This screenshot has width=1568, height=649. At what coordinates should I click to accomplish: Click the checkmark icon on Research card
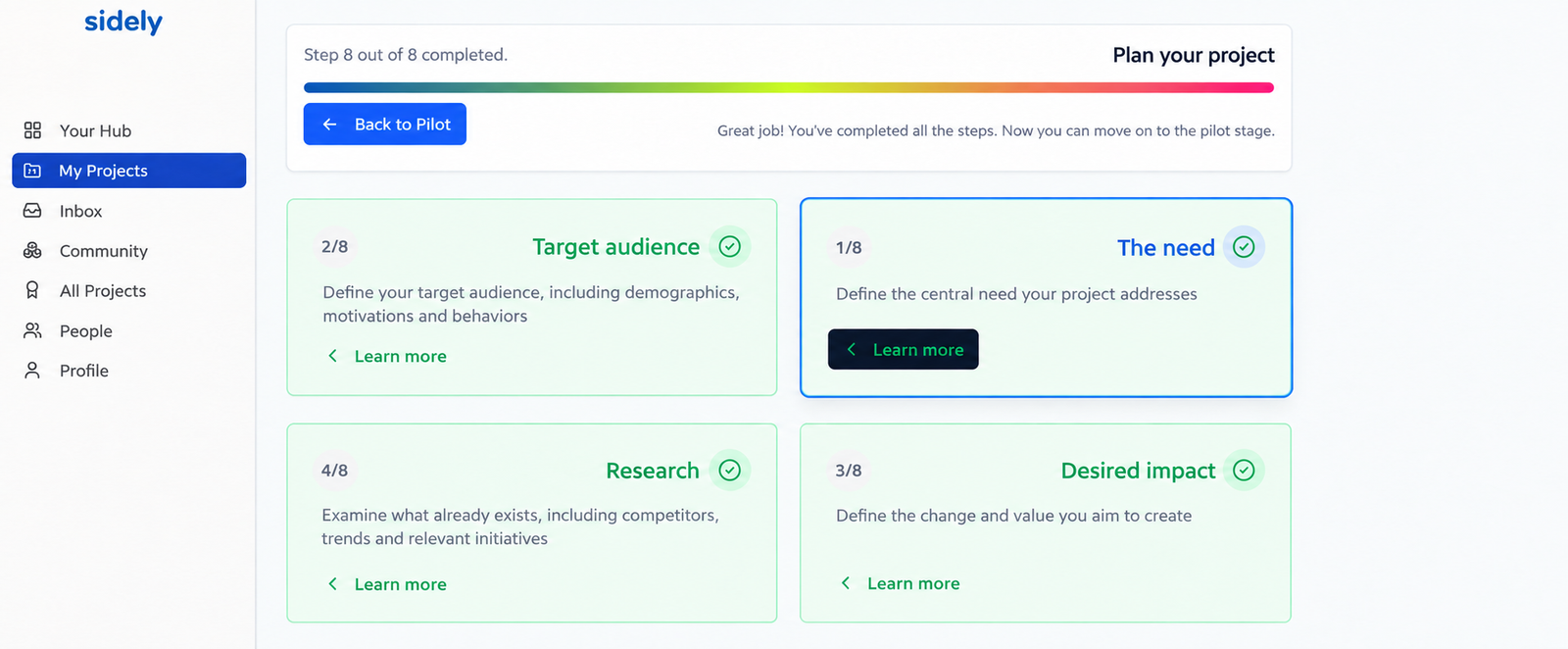(x=729, y=471)
